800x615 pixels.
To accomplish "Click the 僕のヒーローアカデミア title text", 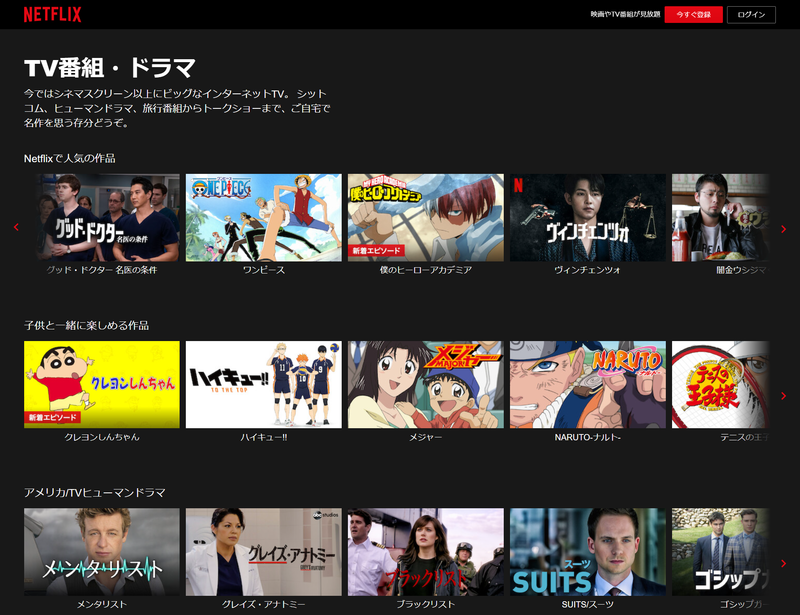I will [x=426, y=270].
